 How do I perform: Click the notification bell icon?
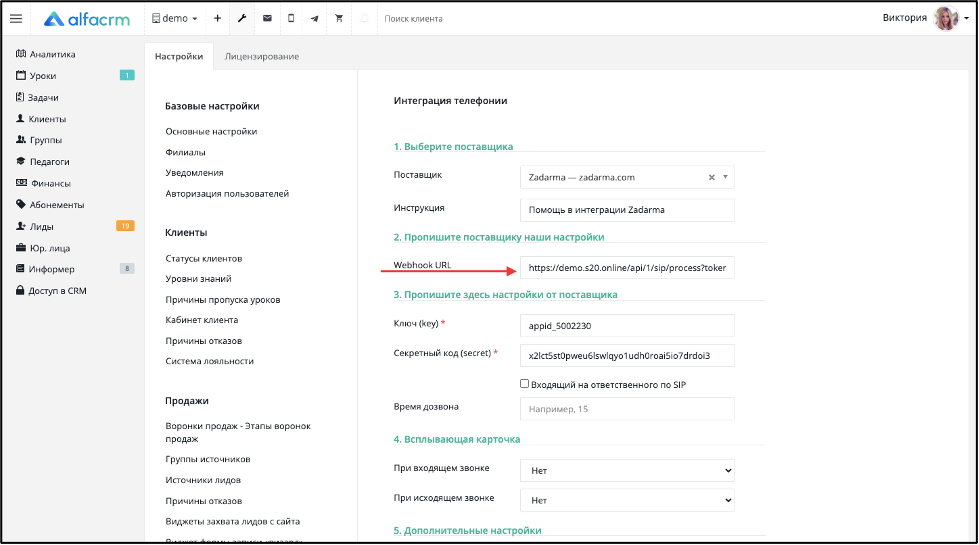pyautogui.click(x=365, y=19)
